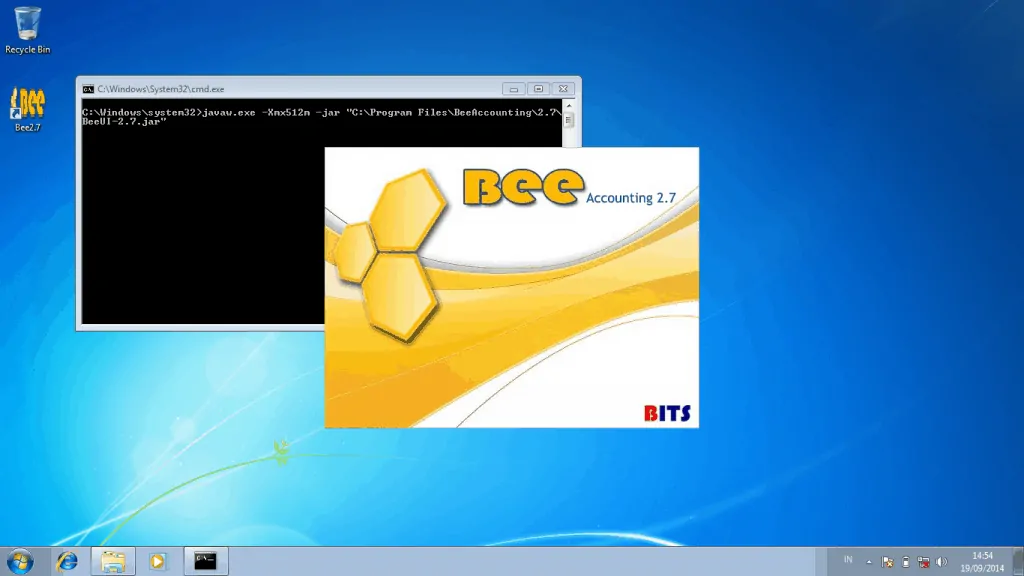Click the Show desktop button
The image size is (1024, 576).
tap(1018, 562)
